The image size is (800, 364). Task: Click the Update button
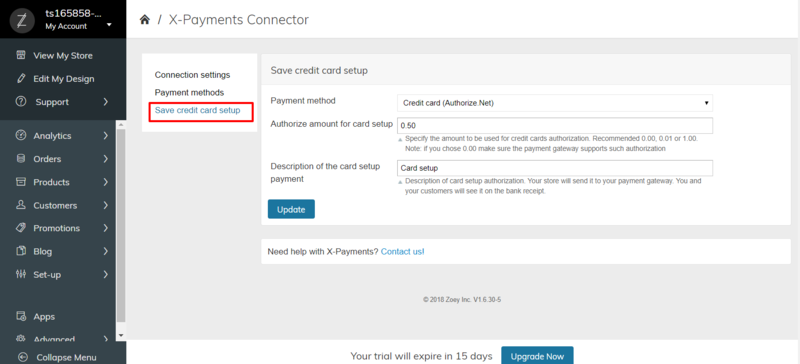point(291,209)
